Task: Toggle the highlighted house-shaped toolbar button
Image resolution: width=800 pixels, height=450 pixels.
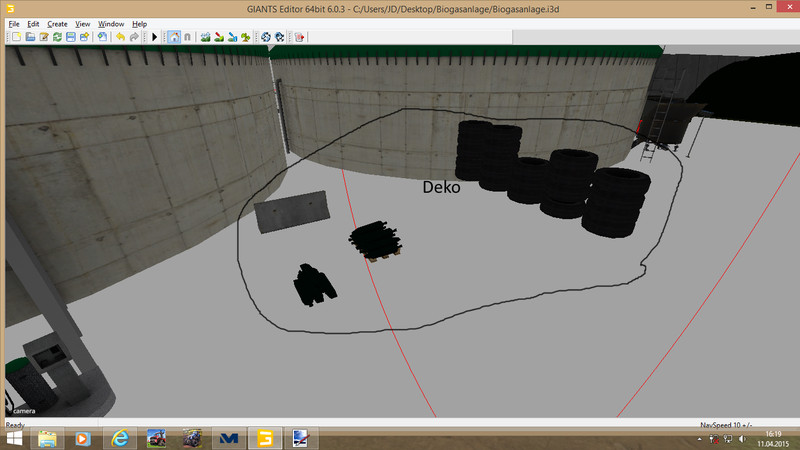Action: pos(174,37)
